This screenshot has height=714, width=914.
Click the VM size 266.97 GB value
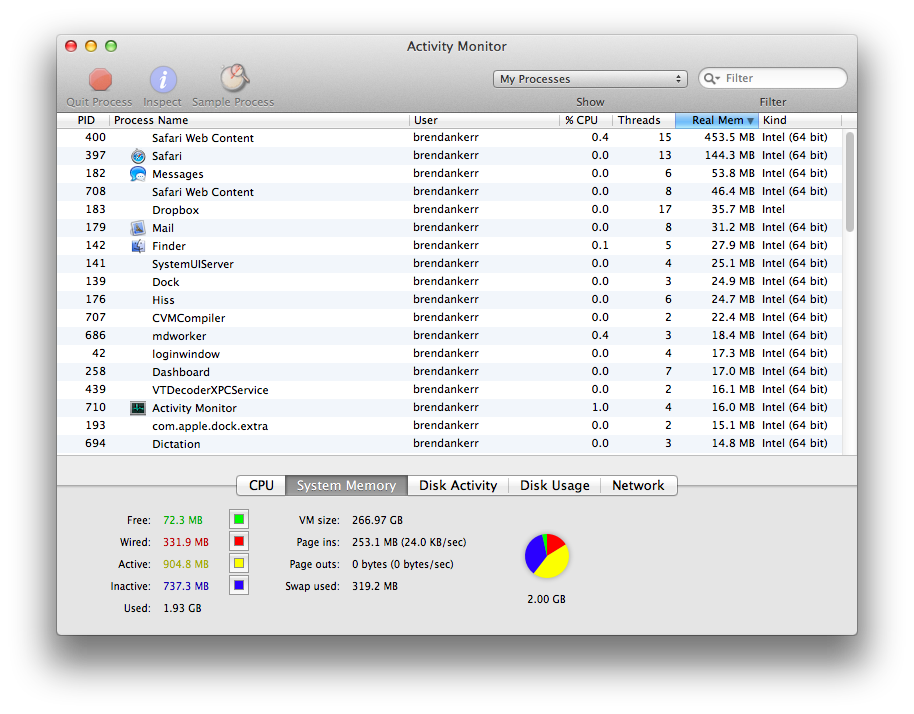coord(377,520)
